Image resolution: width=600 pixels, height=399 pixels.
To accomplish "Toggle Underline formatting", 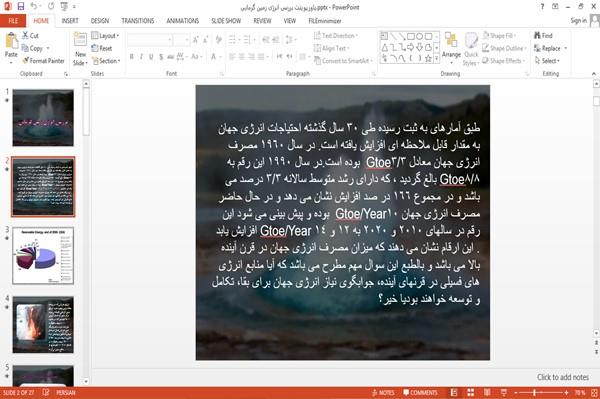I will [151, 57].
